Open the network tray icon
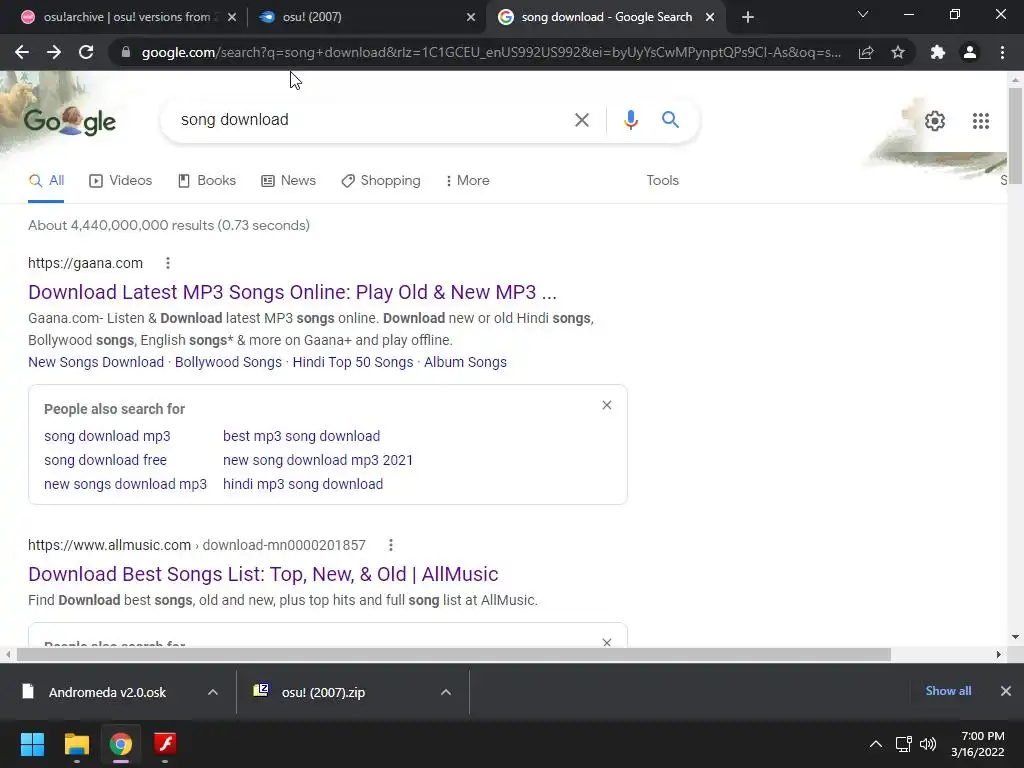 903,744
